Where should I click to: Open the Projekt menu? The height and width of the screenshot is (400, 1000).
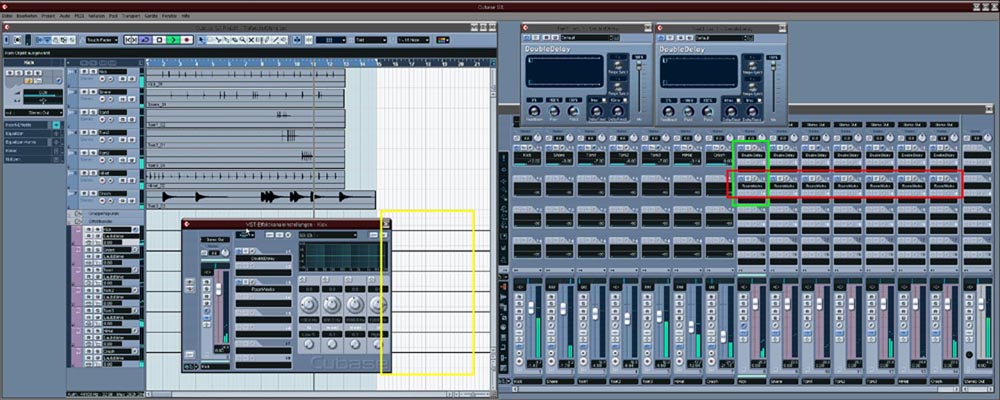(x=48, y=16)
